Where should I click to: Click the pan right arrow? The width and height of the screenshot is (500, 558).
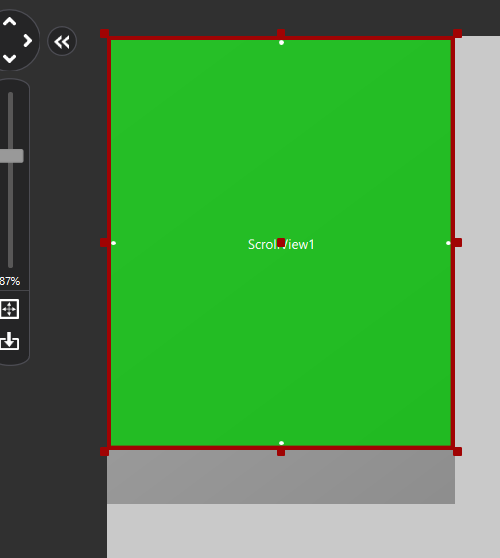(x=27, y=41)
